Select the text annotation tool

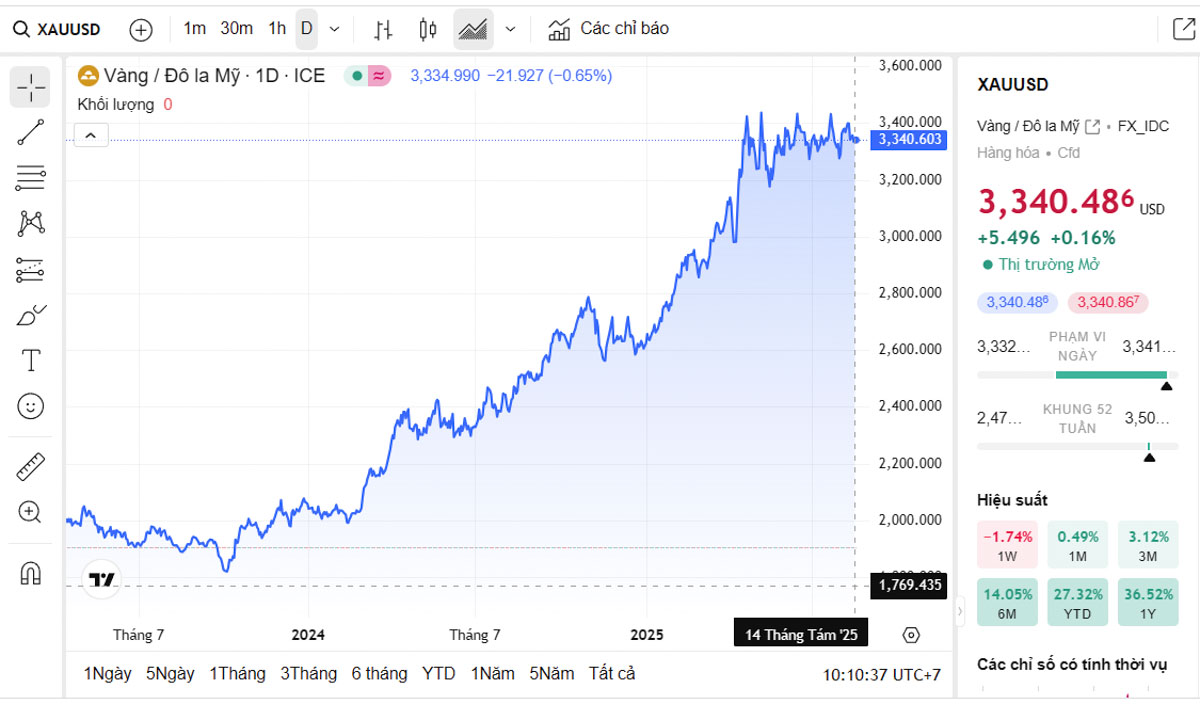point(30,361)
